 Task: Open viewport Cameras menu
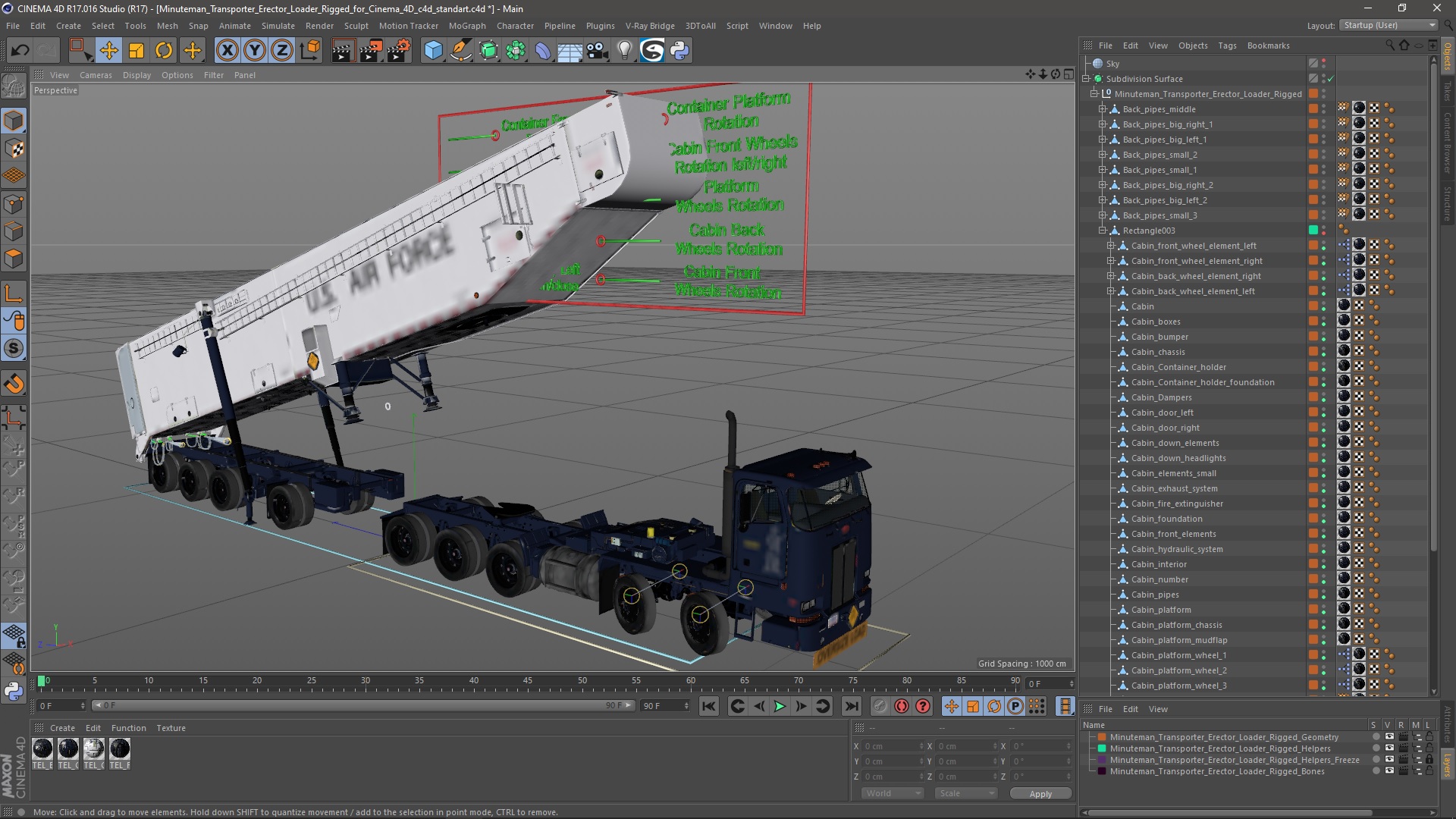(96, 75)
